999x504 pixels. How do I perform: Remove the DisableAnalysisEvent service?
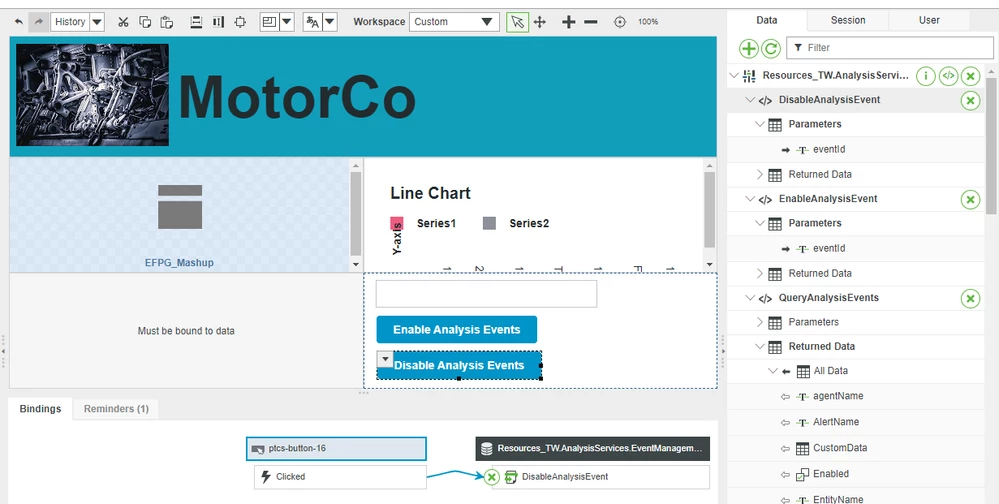click(970, 101)
